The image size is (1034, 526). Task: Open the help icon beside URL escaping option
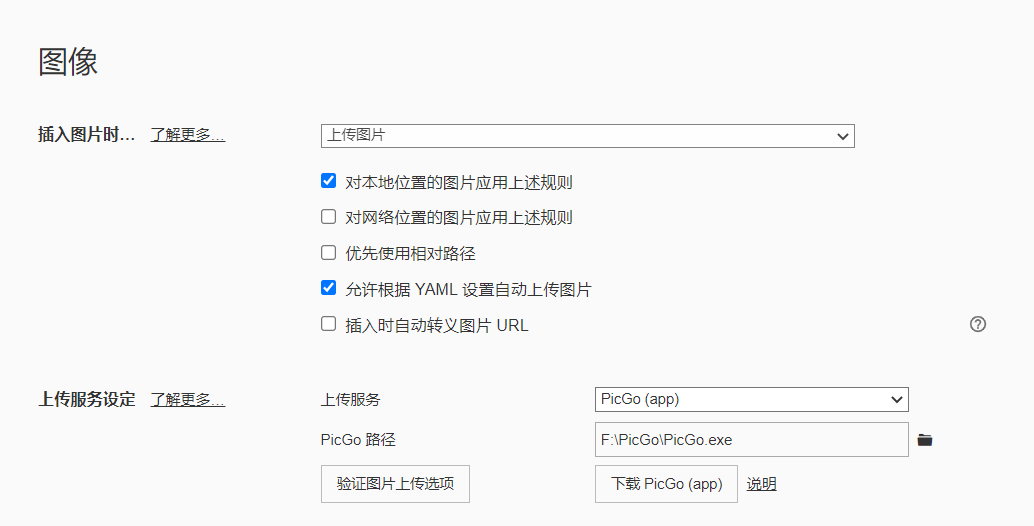click(x=978, y=324)
